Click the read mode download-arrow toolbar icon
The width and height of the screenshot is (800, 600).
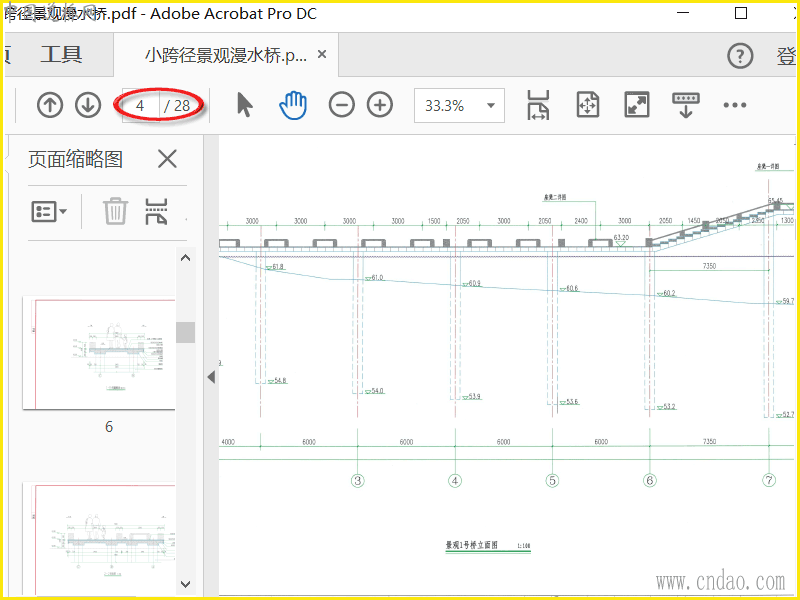pos(686,105)
